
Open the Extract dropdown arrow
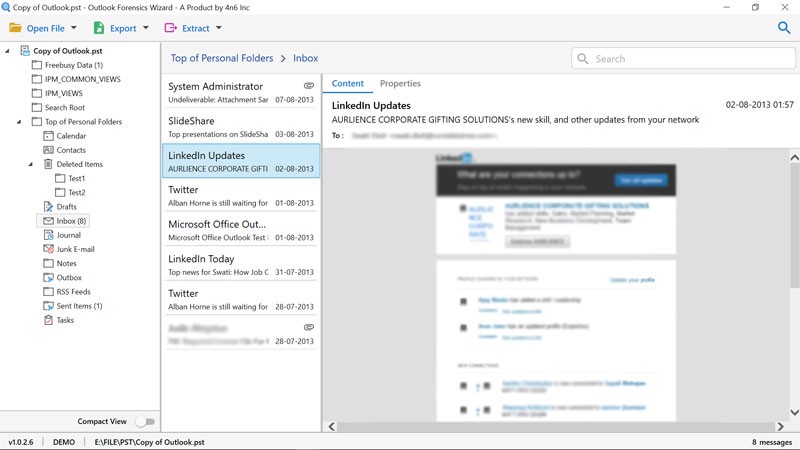219,28
